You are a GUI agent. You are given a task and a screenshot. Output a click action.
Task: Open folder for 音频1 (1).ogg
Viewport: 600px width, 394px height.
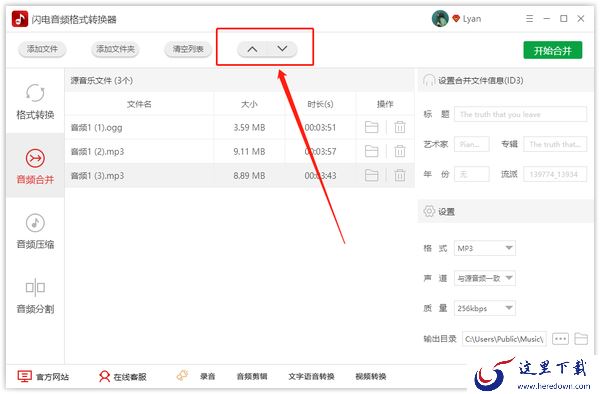coord(371,127)
